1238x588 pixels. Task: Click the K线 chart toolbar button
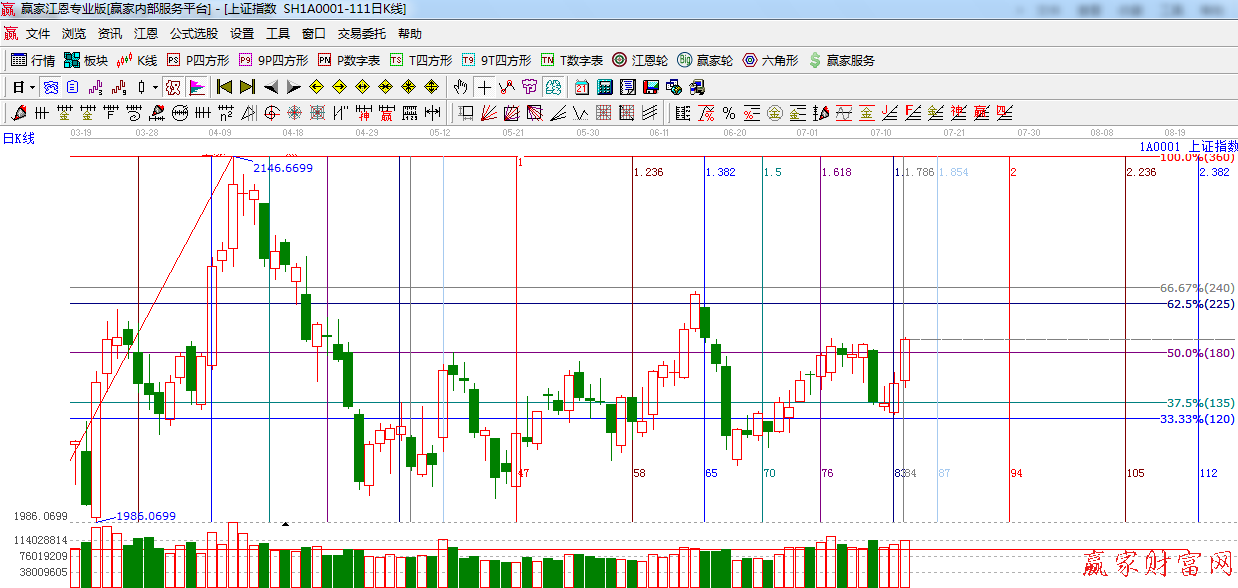pos(138,60)
